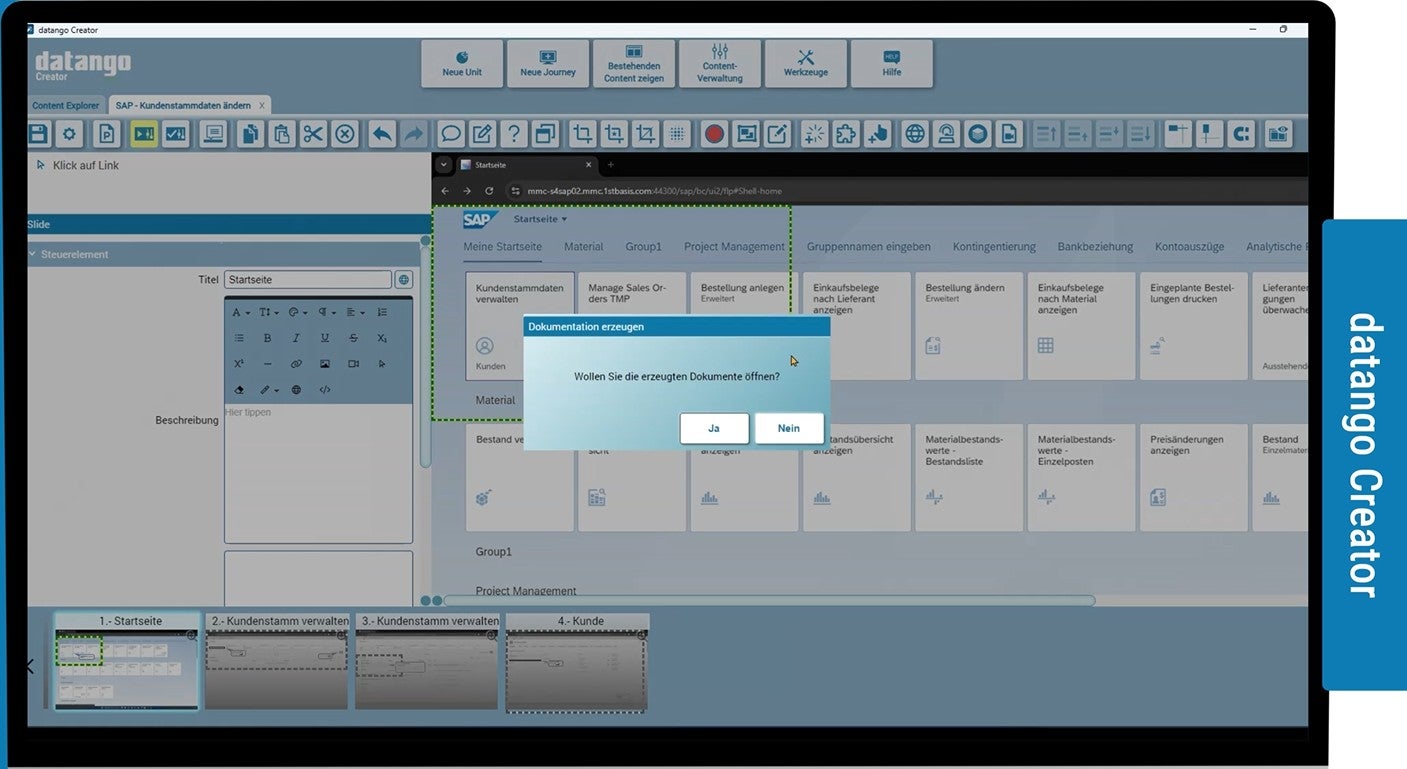Switch to the Content Explorer tab

(66, 105)
